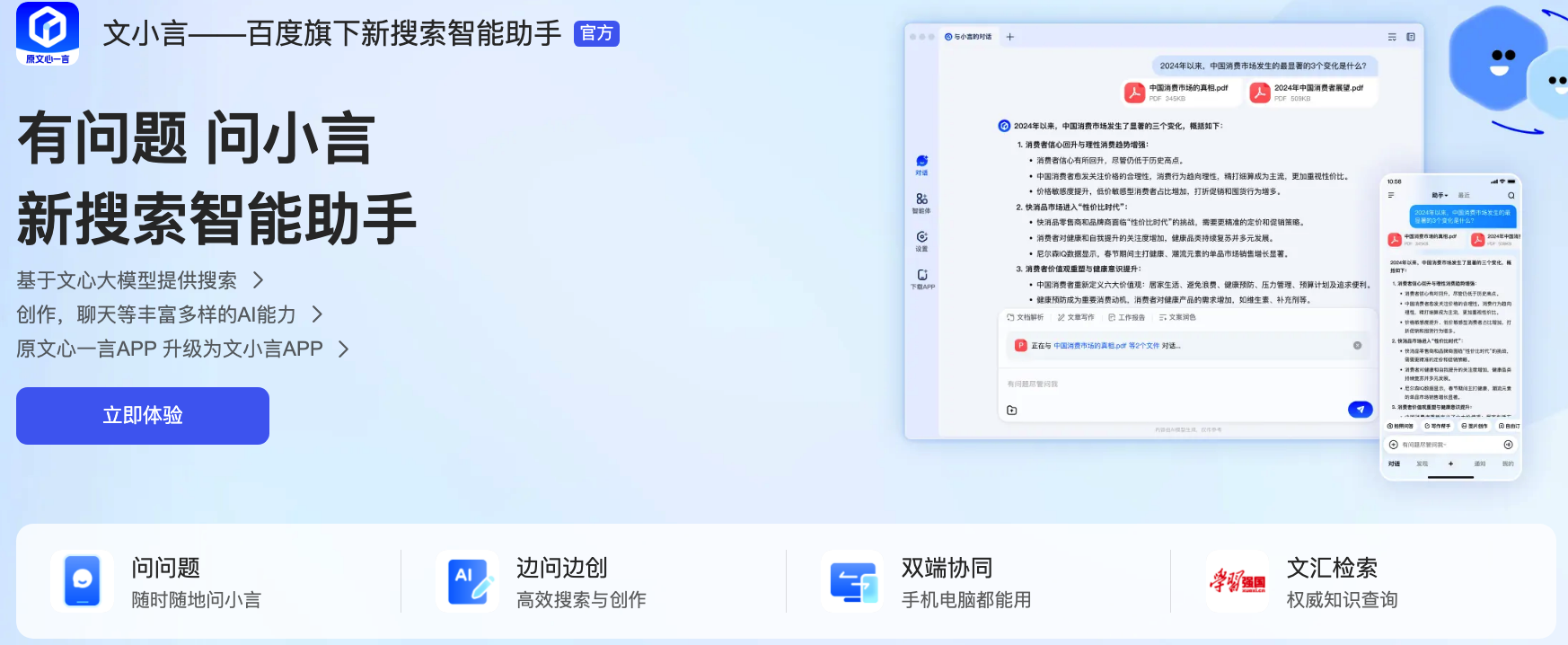Switch to 最近 in the phone mockup
The width and height of the screenshot is (1568, 645).
[x=1464, y=195]
